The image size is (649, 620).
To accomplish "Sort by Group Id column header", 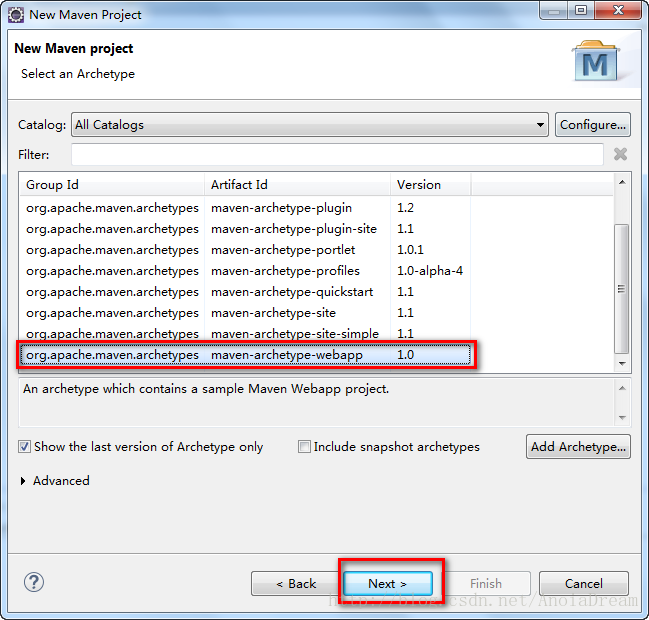I will (112, 185).
